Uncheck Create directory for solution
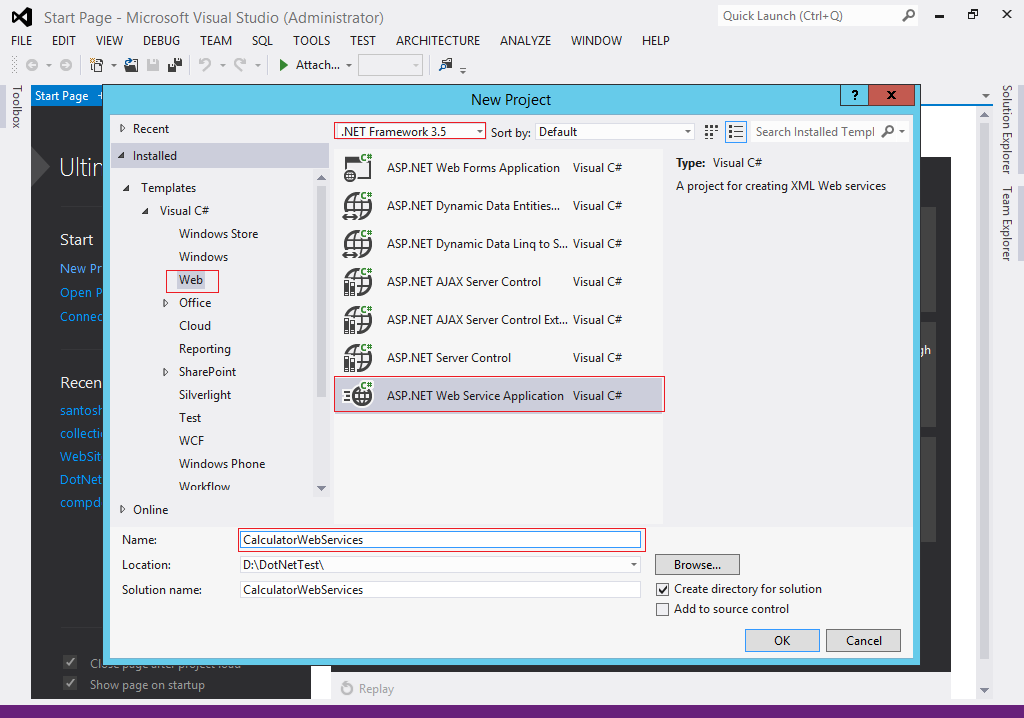 [x=662, y=589]
